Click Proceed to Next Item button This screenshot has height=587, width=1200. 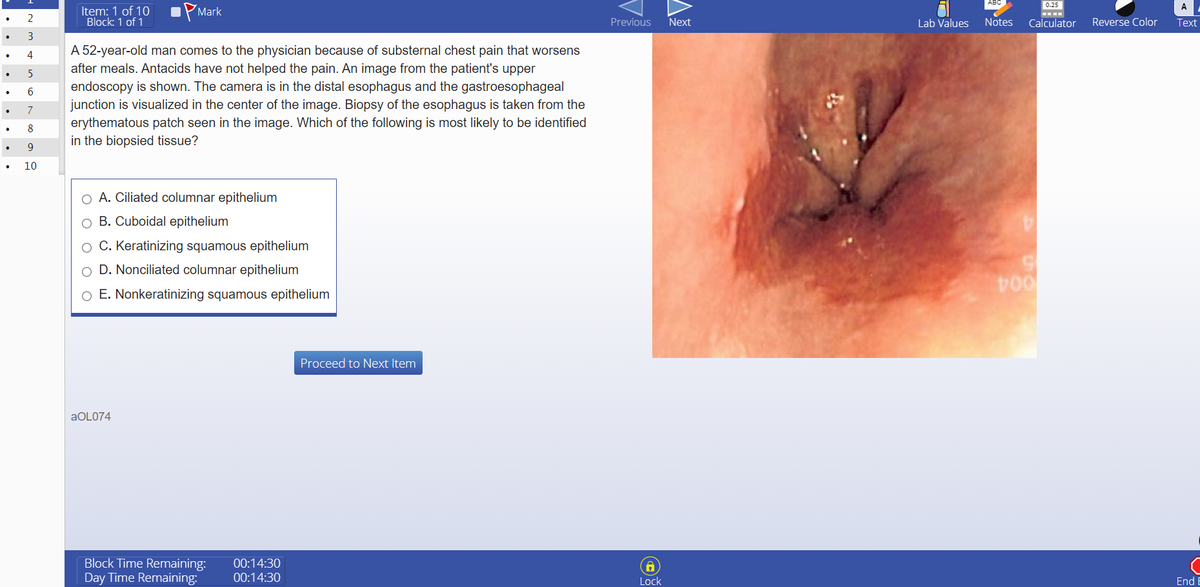[x=358, y=363]
